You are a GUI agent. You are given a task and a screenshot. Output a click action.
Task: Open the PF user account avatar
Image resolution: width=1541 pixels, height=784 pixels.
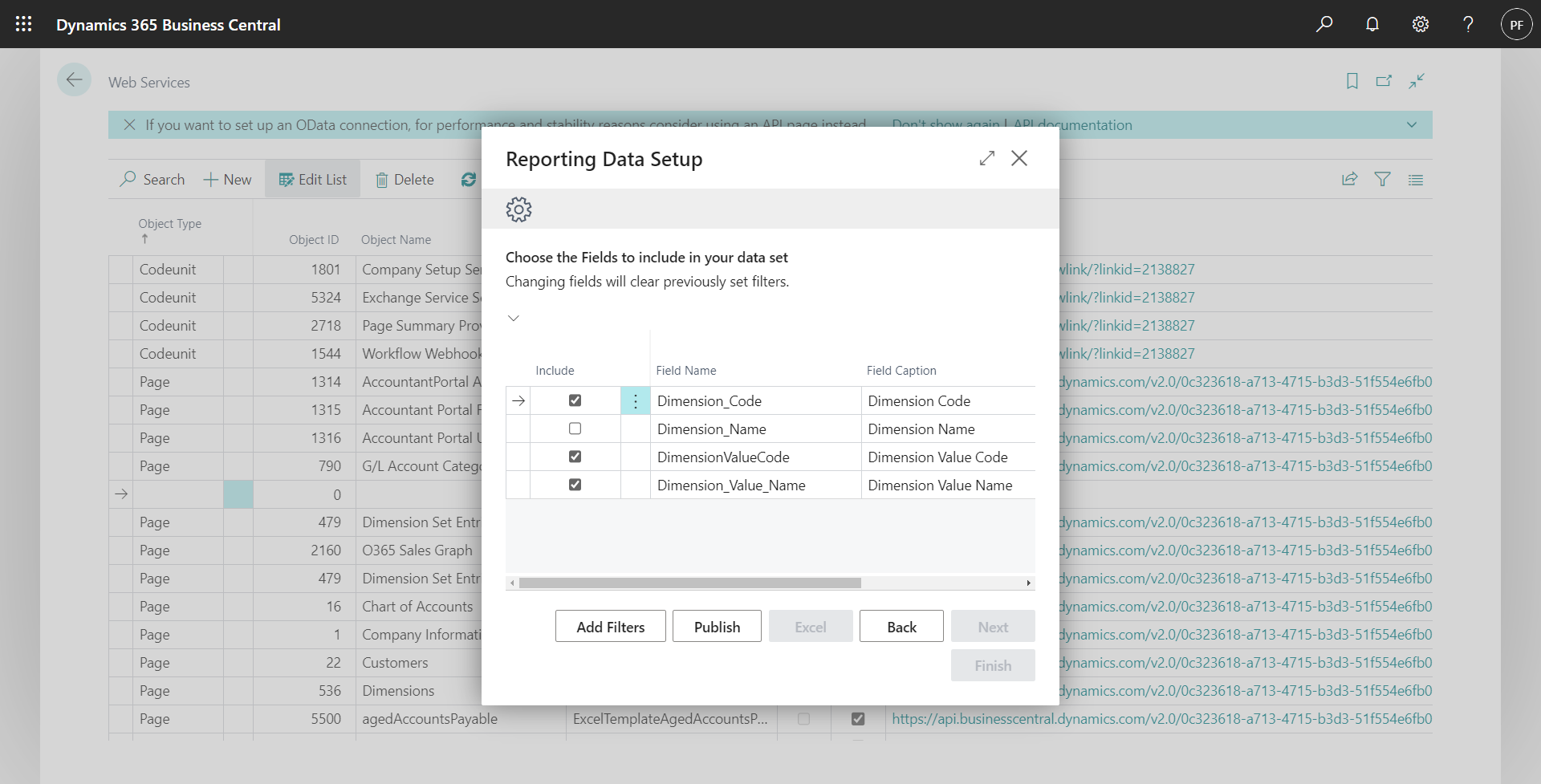click(x=1516, y=24)
